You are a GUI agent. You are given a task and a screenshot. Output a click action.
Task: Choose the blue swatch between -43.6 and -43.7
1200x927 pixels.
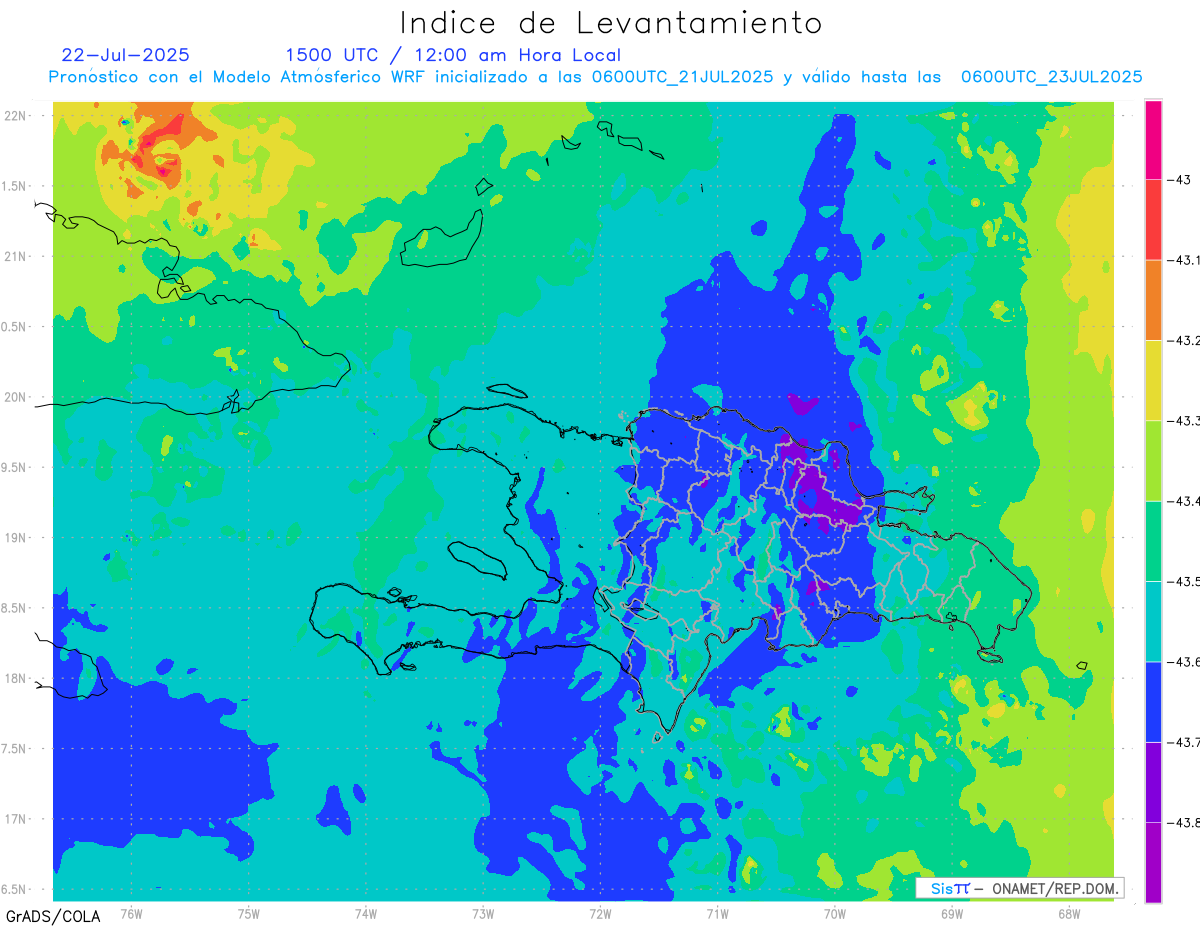1153,701
